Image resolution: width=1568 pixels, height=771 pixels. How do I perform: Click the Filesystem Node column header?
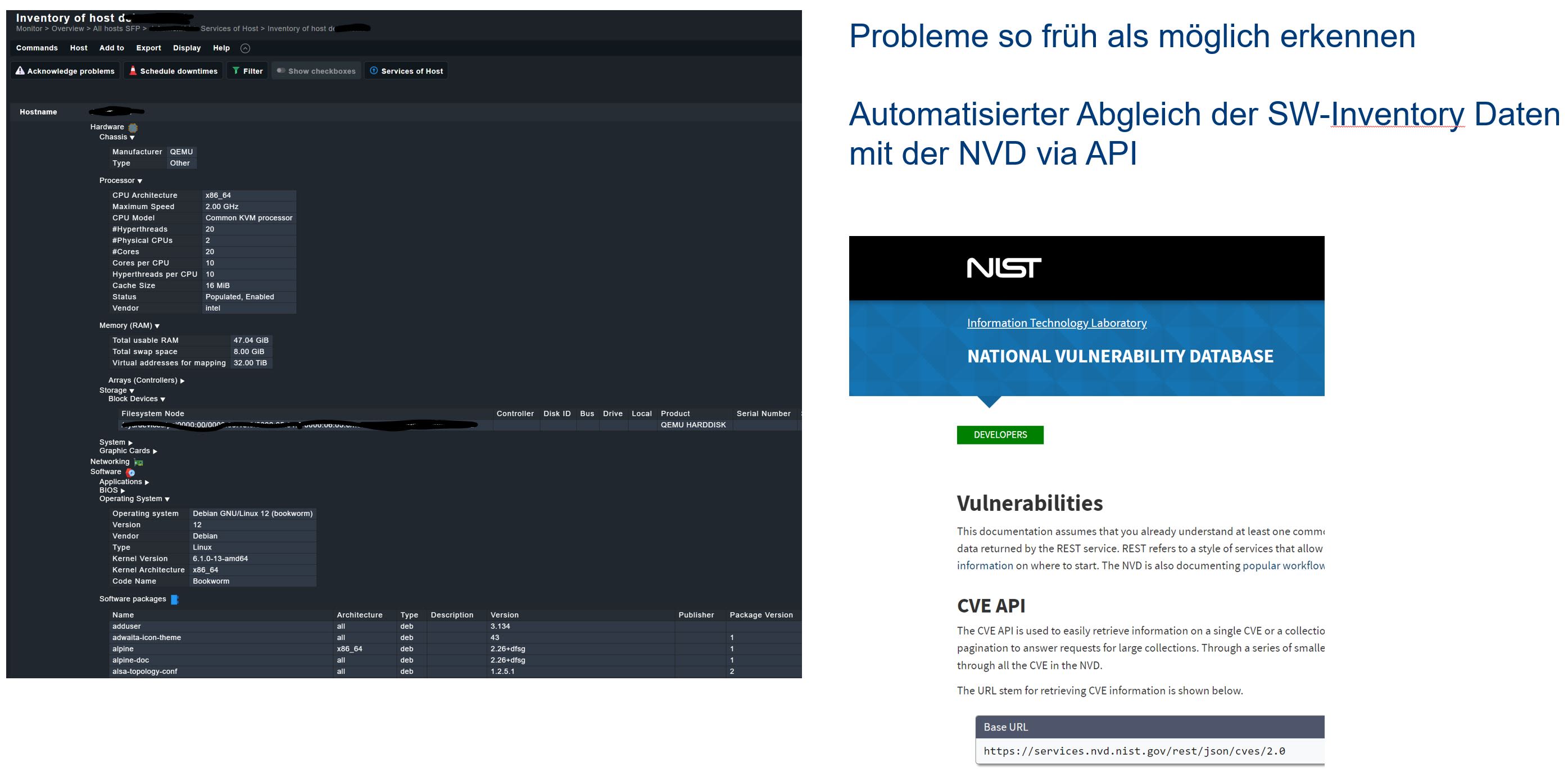point(153,414)
